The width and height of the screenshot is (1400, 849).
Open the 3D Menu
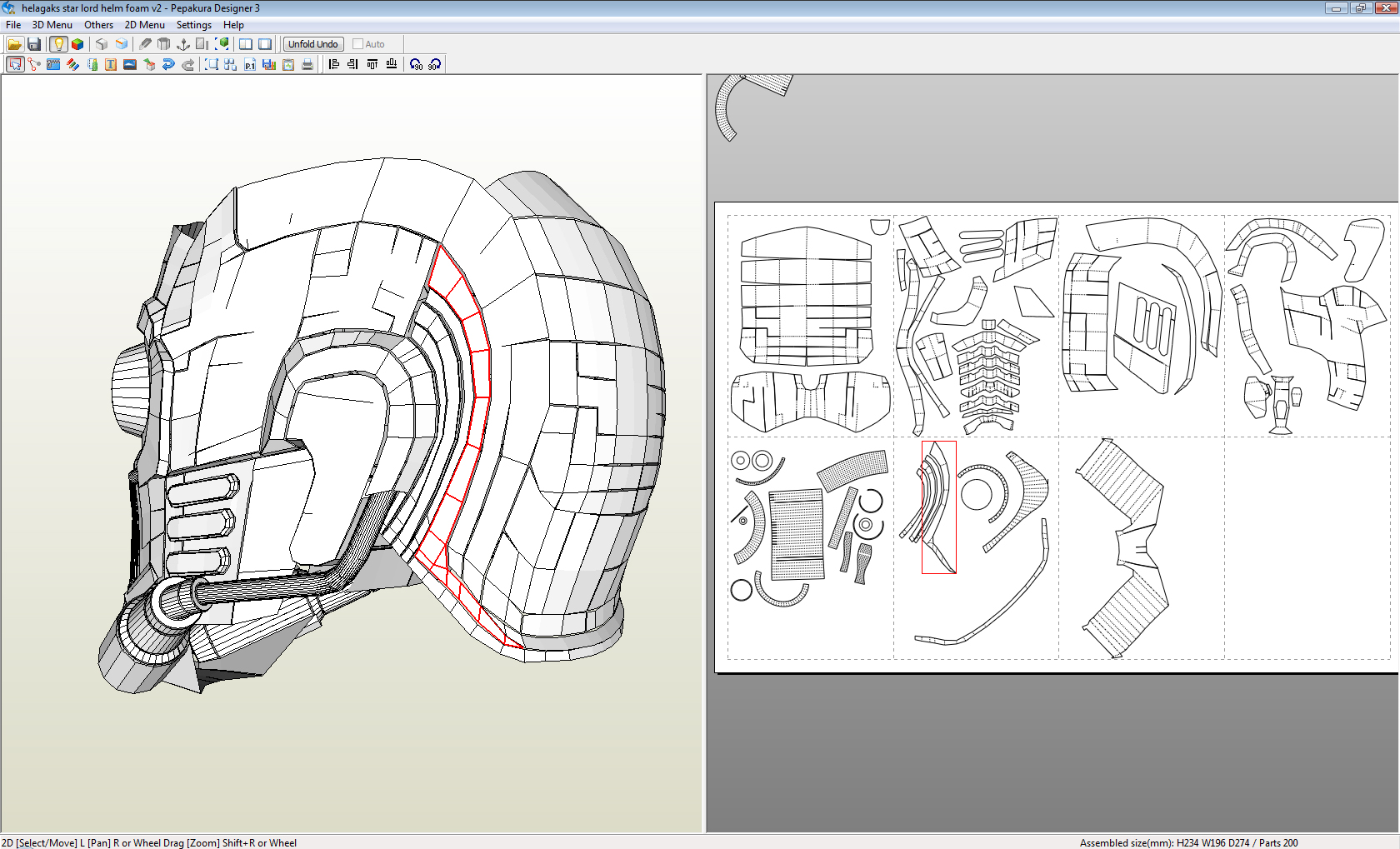pos(52,25)
